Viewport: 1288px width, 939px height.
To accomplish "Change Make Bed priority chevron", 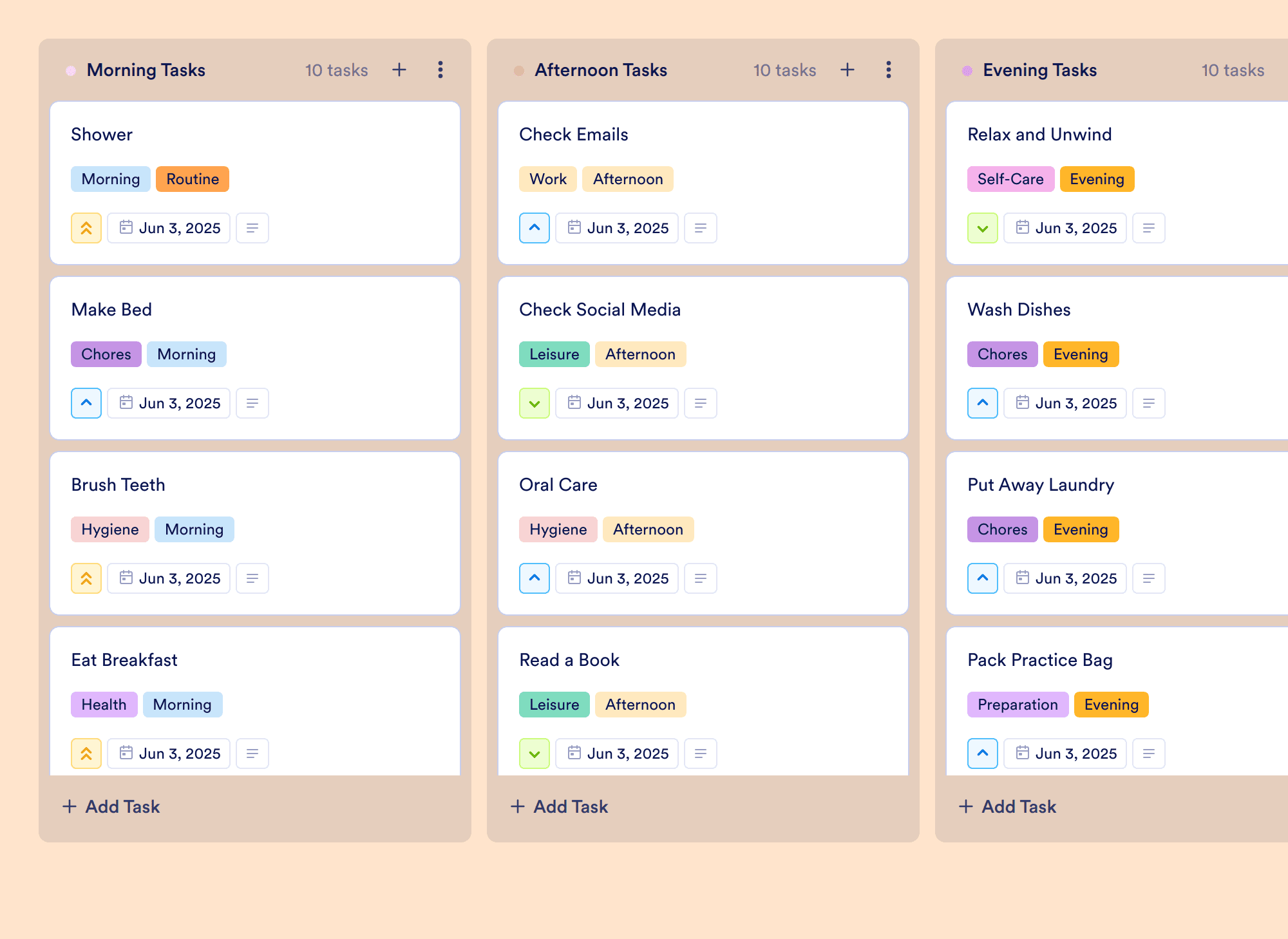I will coord(86,403).
